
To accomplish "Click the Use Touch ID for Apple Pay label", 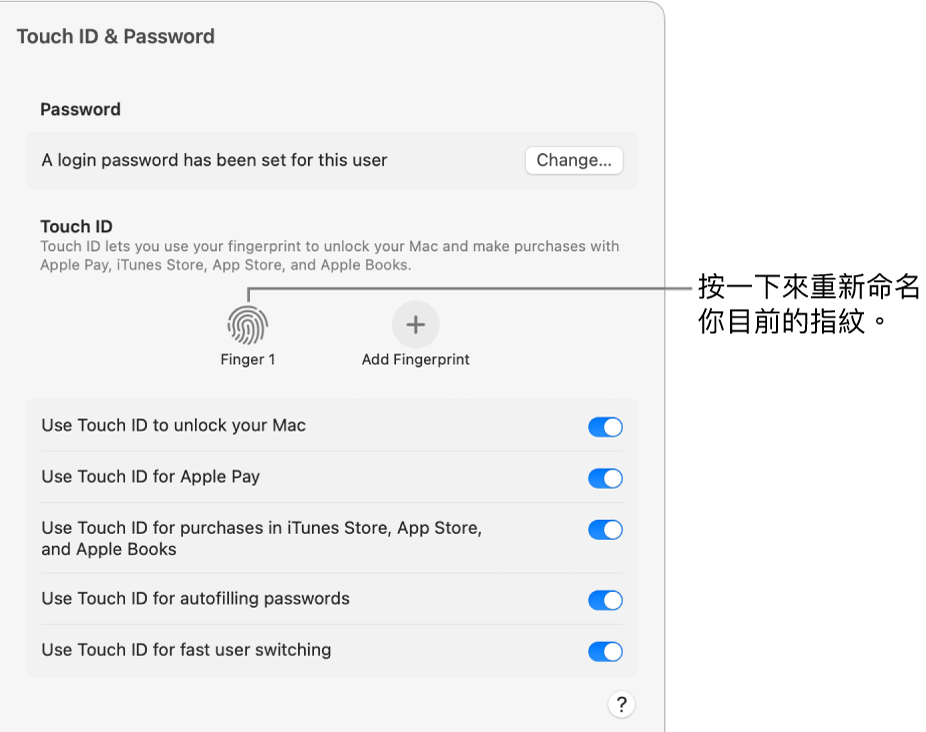I will pos(151,477).
